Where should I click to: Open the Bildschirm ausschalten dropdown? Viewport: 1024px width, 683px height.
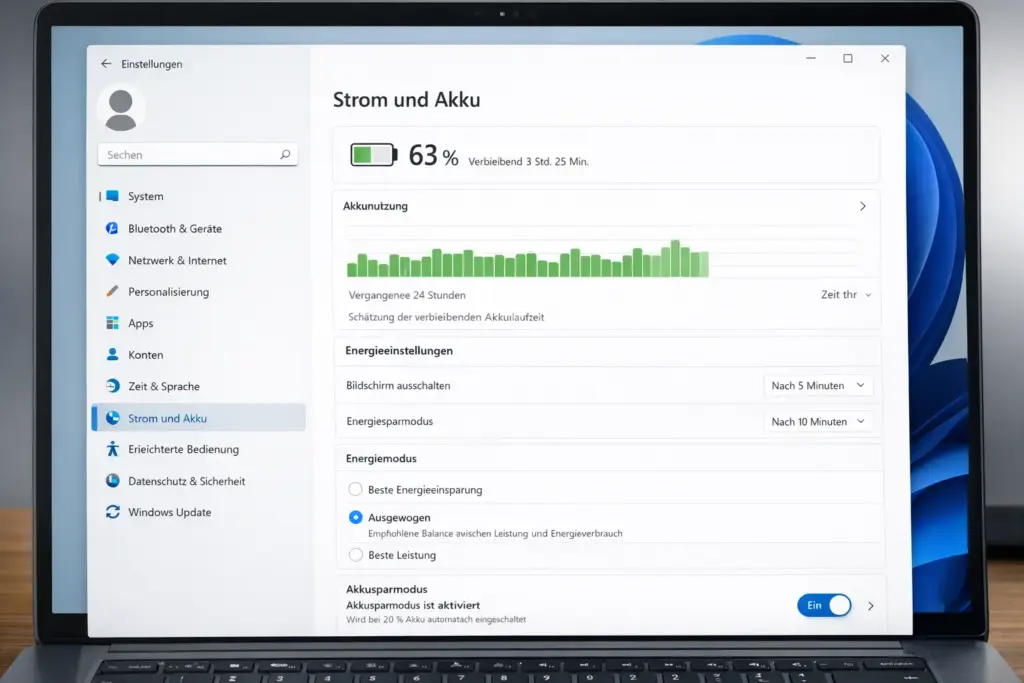[x=818, y=385]
